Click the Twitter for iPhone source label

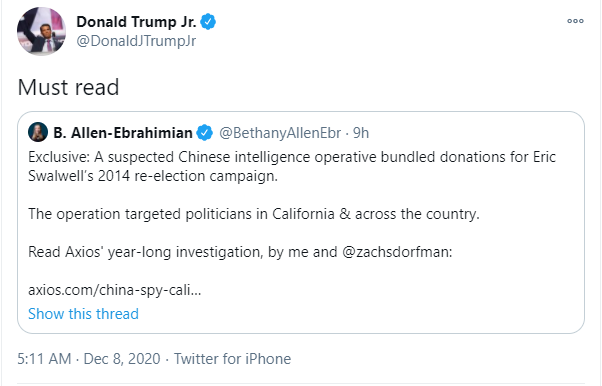click(232, 359)
